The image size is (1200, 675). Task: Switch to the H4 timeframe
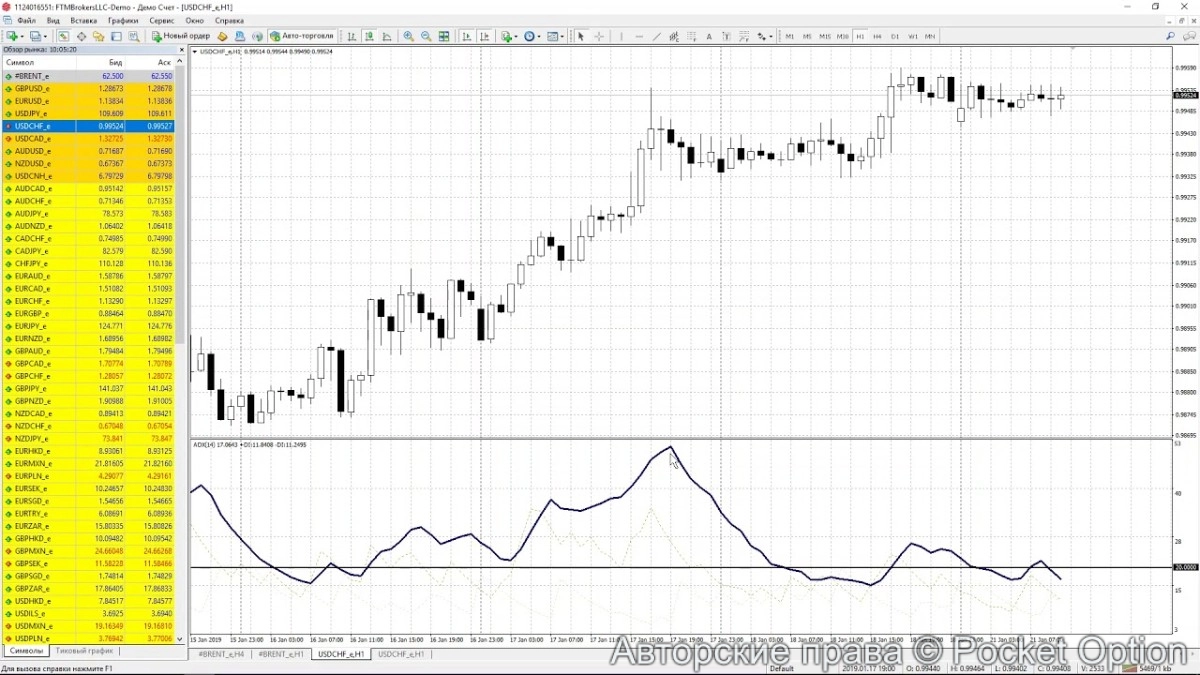click(x=877, y=36)
